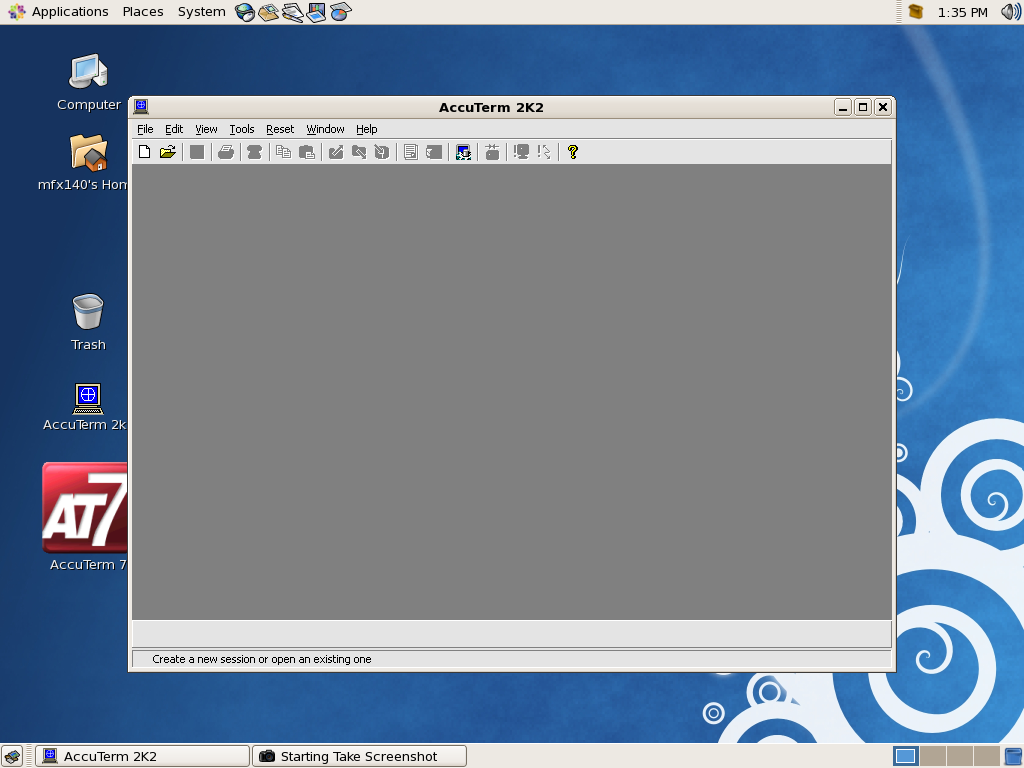Click the solid gray square toolbar icon
Screen dimensions: 1024x768
197,152
